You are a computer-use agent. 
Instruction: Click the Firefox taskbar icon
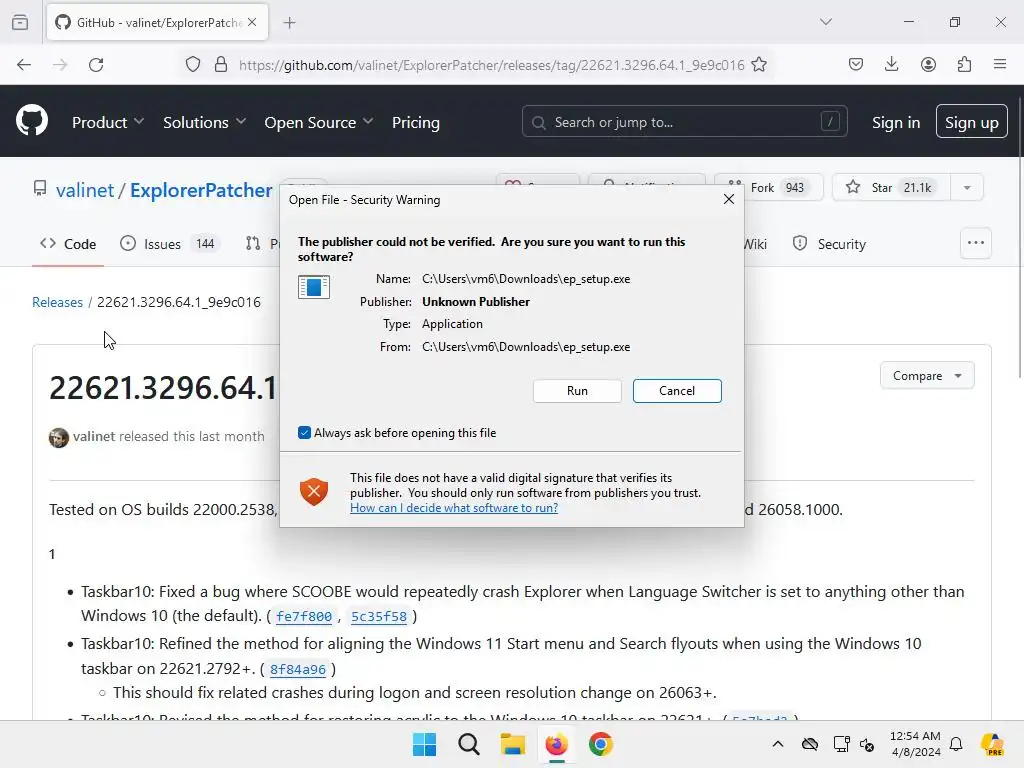click(556, 744)
